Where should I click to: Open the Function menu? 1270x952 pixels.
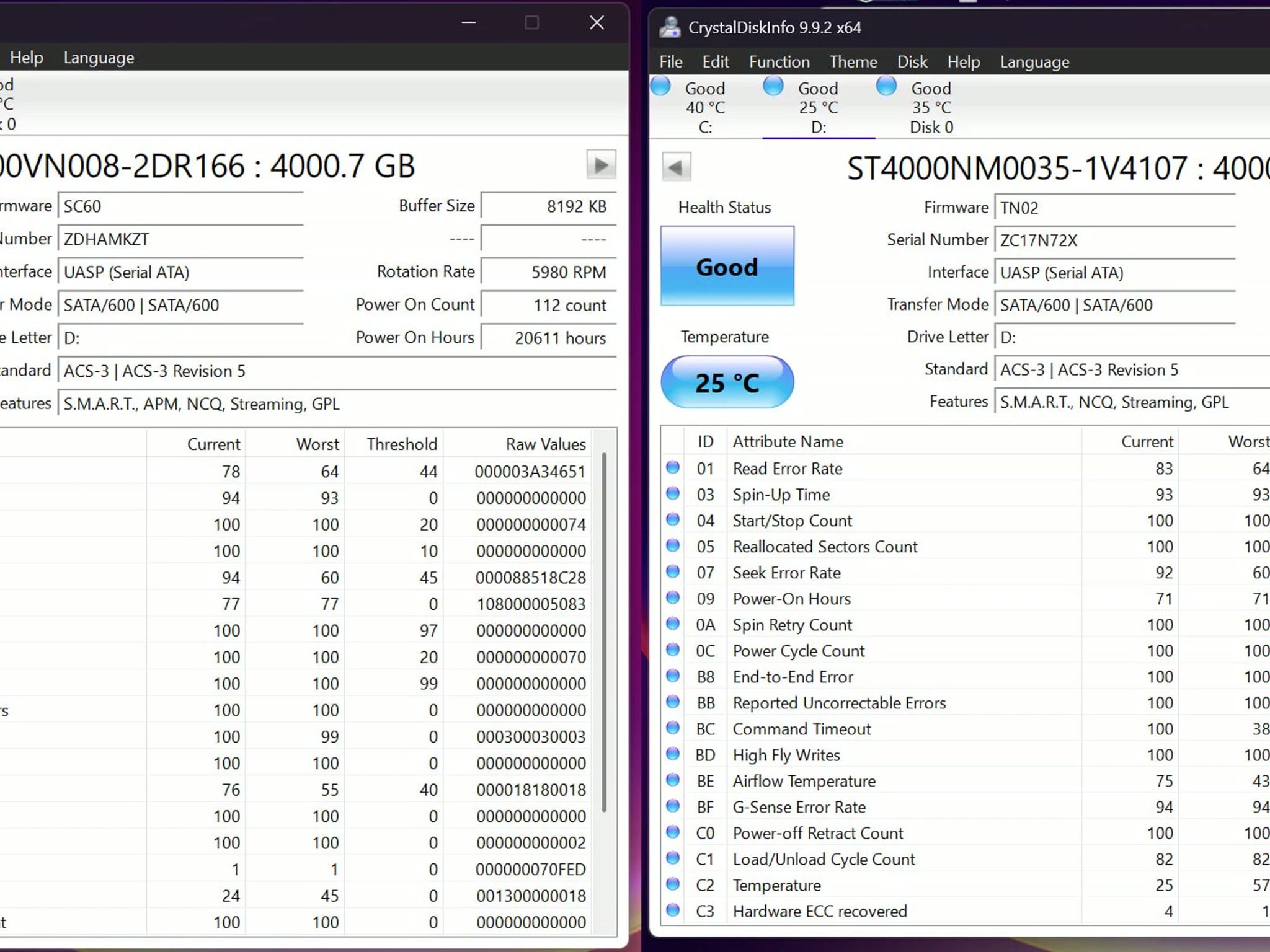(779, 62)
